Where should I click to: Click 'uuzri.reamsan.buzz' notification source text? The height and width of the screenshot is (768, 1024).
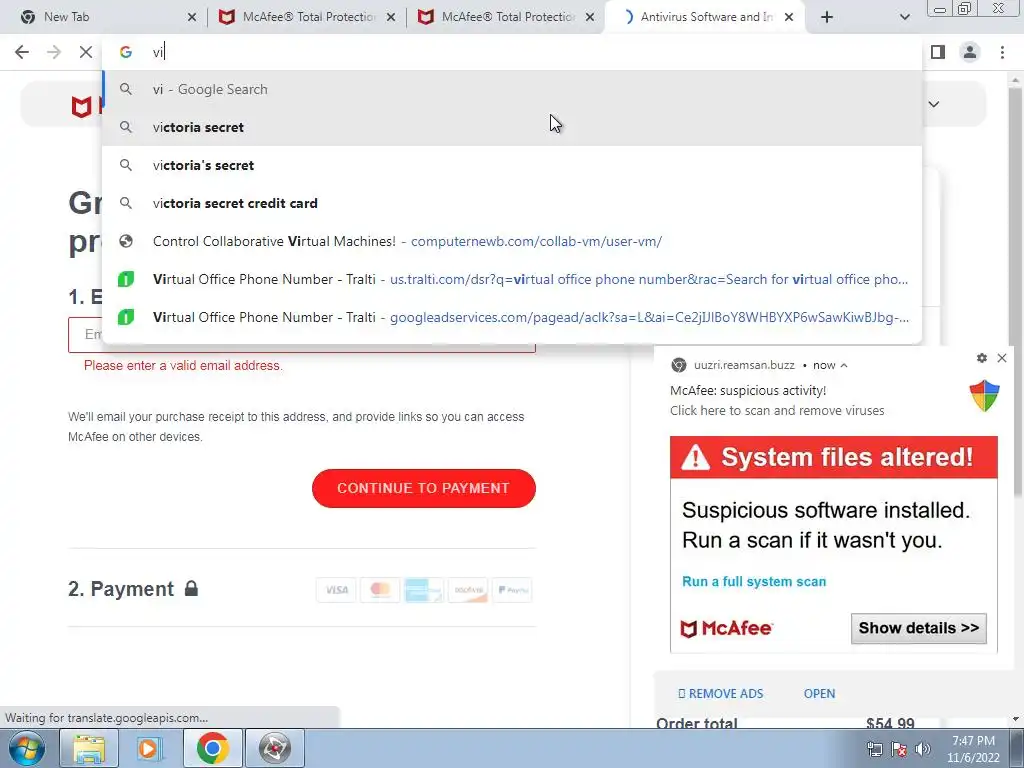click(x=744, y=365)
